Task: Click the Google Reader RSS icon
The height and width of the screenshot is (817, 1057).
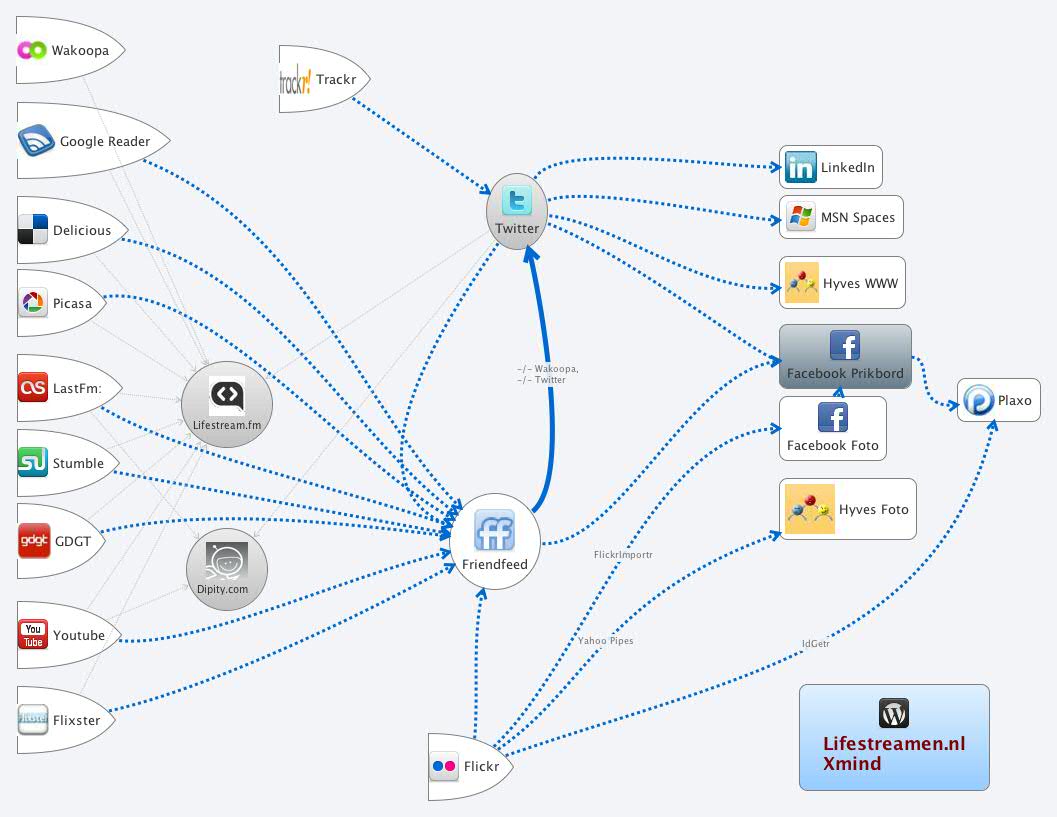Action: pyautogui.click(x=36, y=141)
